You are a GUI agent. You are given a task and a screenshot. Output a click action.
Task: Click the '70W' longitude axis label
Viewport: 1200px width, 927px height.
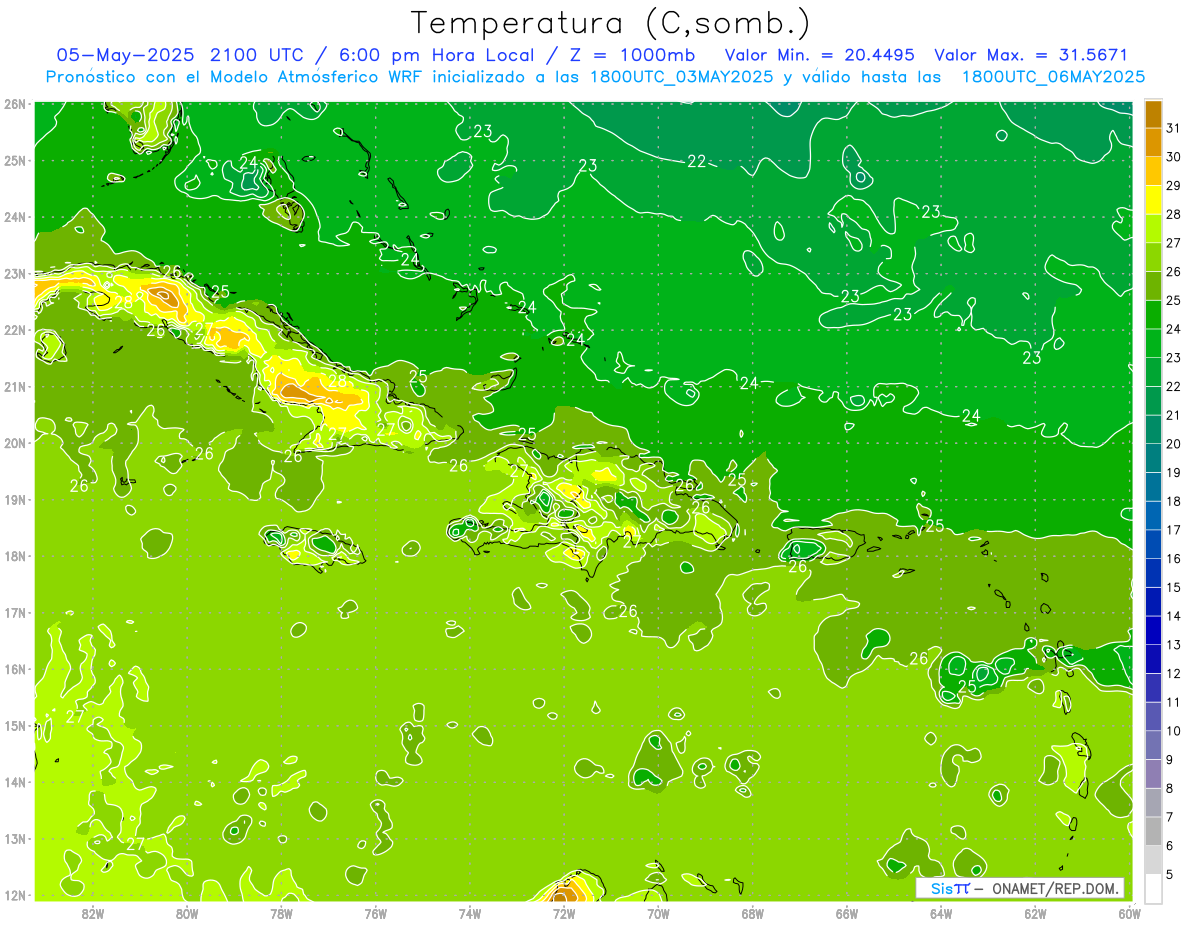658,913
